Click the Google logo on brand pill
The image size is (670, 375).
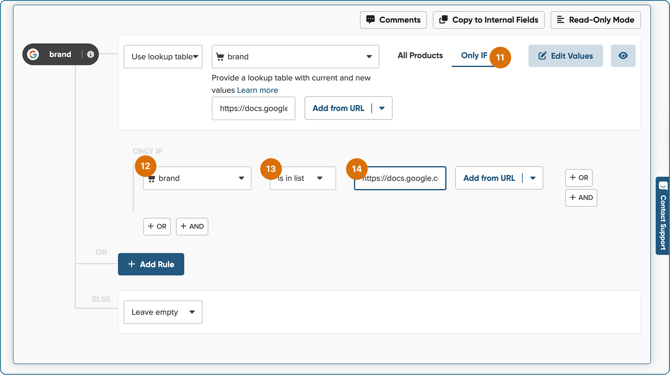click(x=33, y=54)
